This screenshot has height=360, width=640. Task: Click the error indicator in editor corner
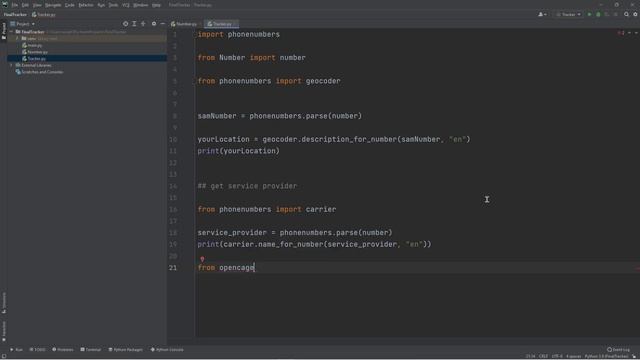click(621, 33)
